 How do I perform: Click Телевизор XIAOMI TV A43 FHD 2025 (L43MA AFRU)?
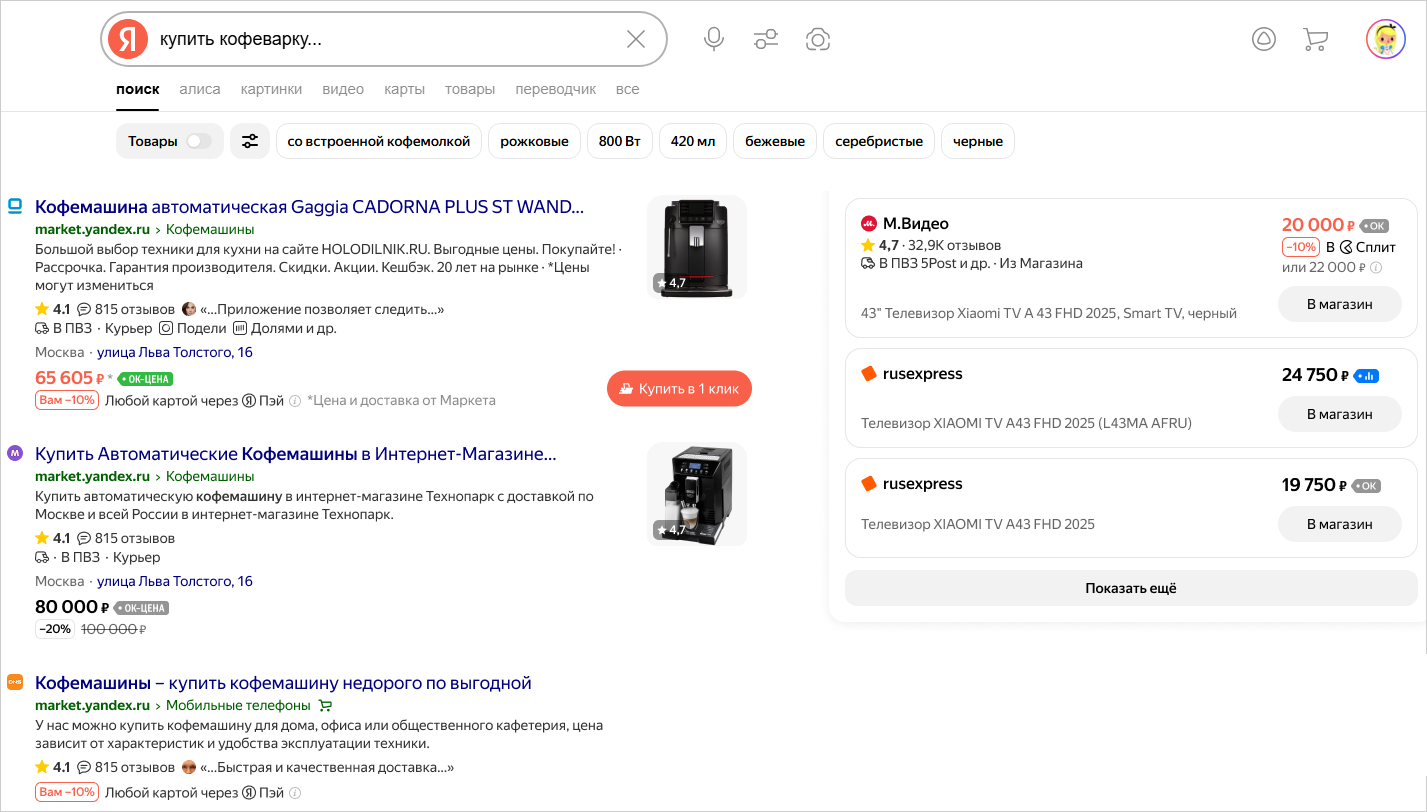click(x=1026, y=423)
